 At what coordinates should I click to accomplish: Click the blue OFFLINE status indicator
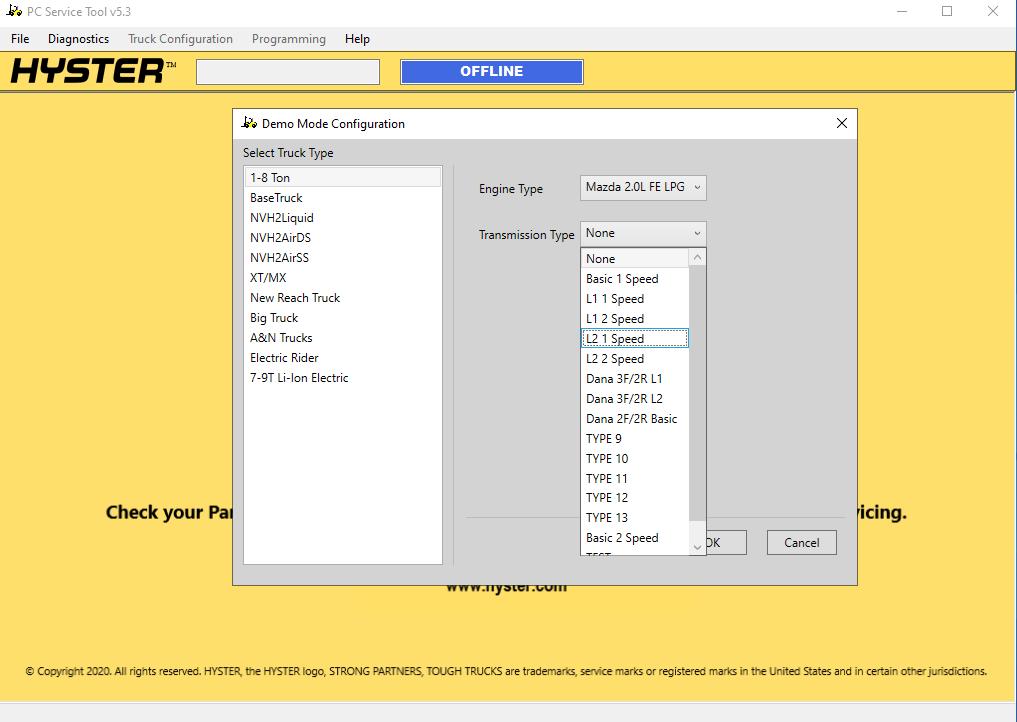491,71
